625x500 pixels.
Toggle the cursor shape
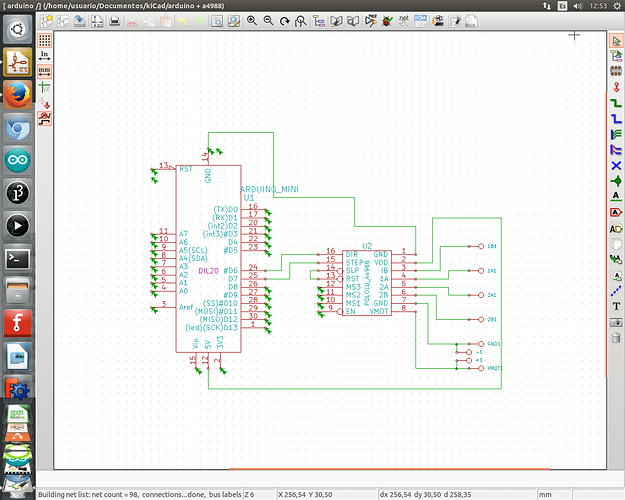(45, 87)
